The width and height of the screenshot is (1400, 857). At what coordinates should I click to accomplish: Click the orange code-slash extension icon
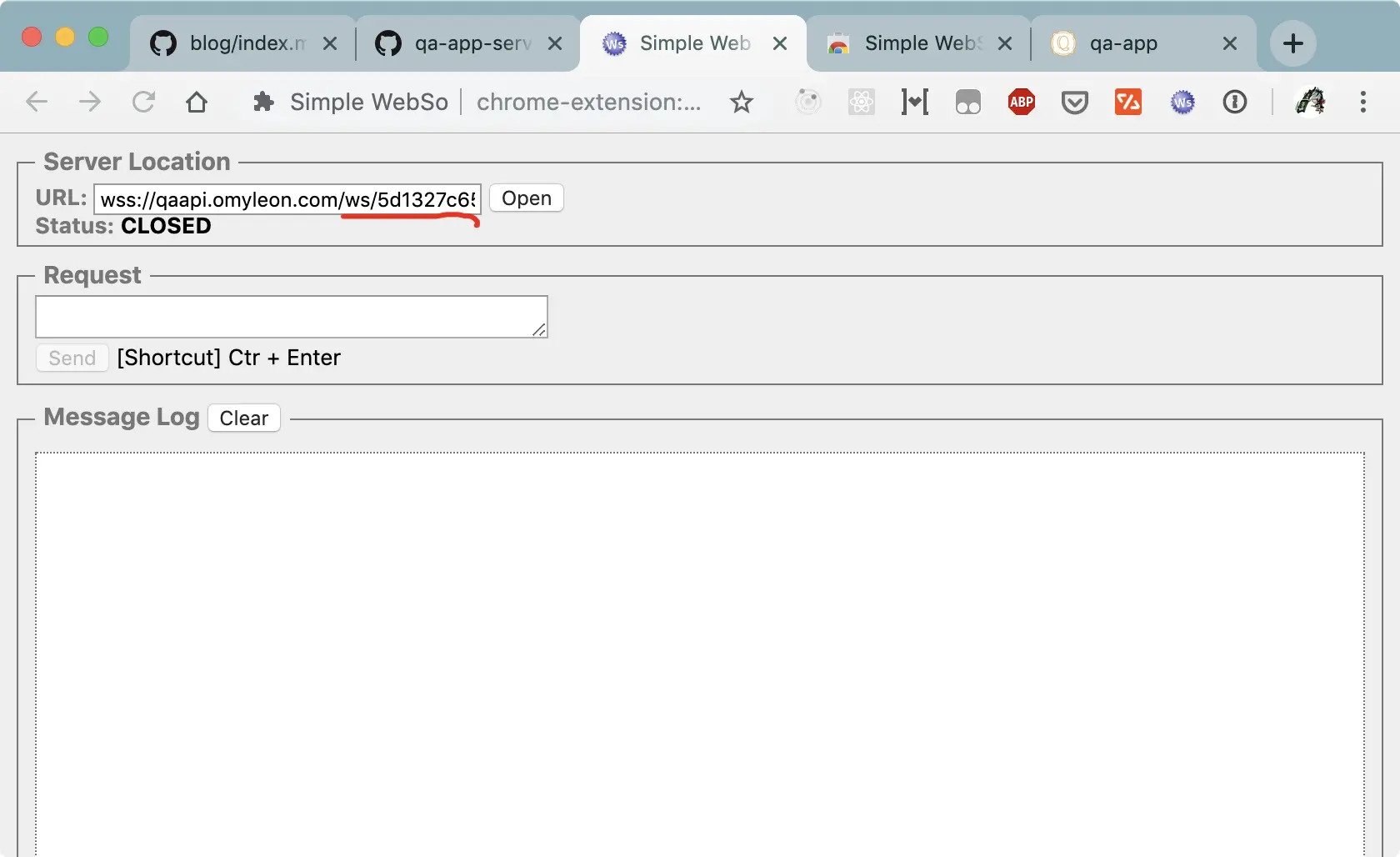tap(1127, 102)
